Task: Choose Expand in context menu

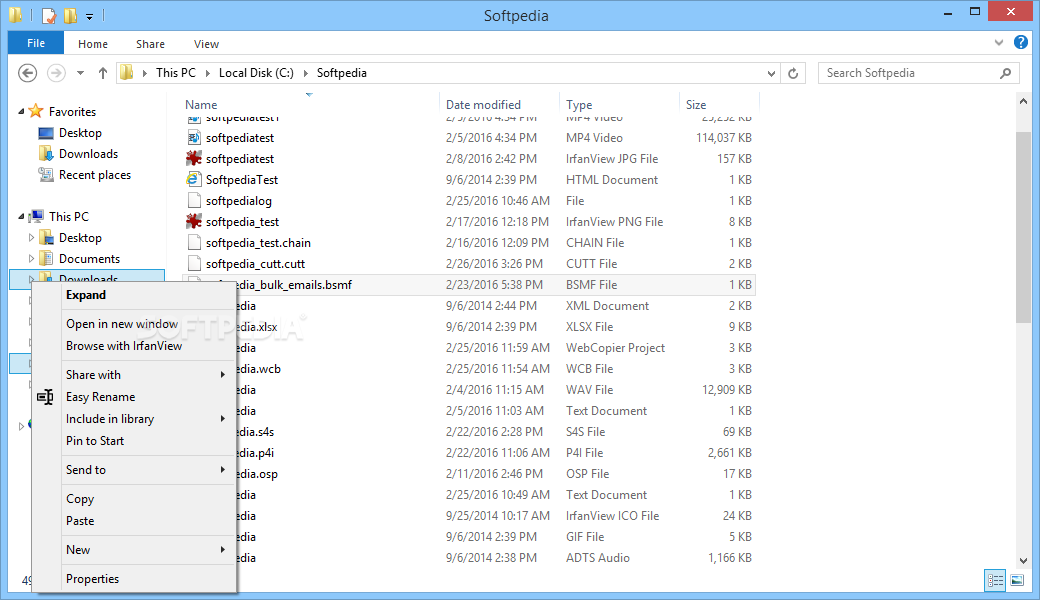Action: (135, 295)
